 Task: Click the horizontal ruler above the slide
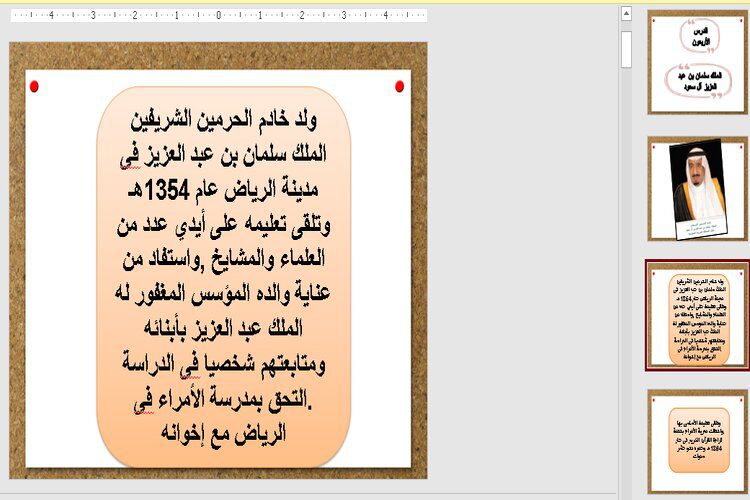pos(219,15)
